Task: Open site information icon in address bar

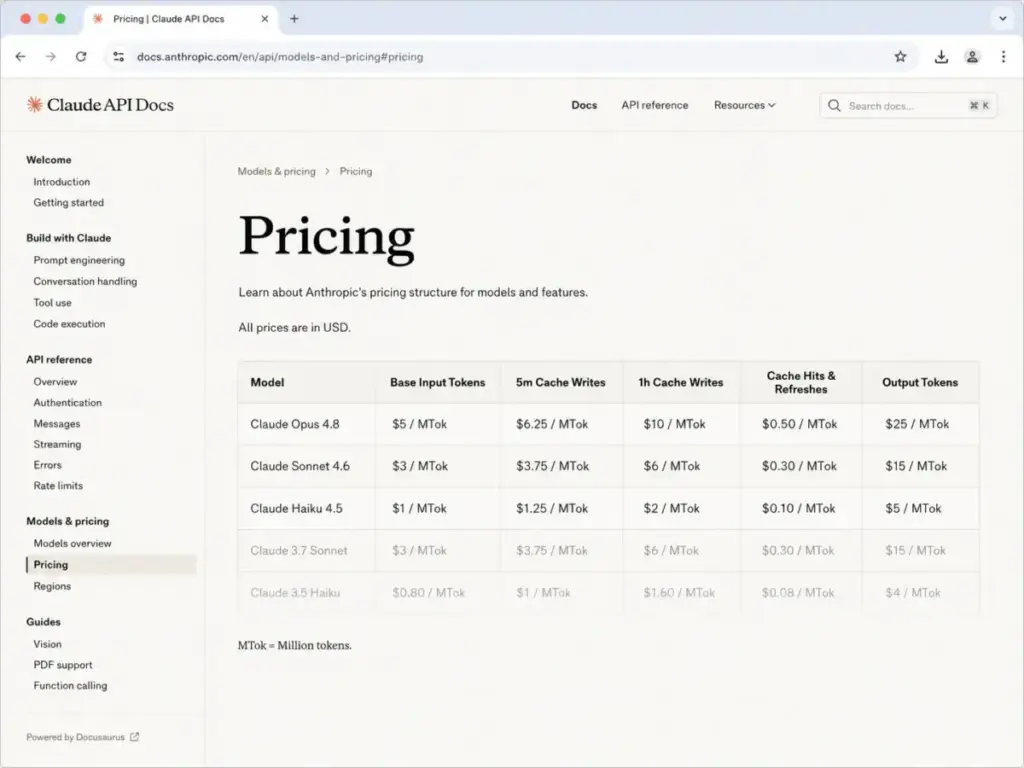Action: pos(118,57)
